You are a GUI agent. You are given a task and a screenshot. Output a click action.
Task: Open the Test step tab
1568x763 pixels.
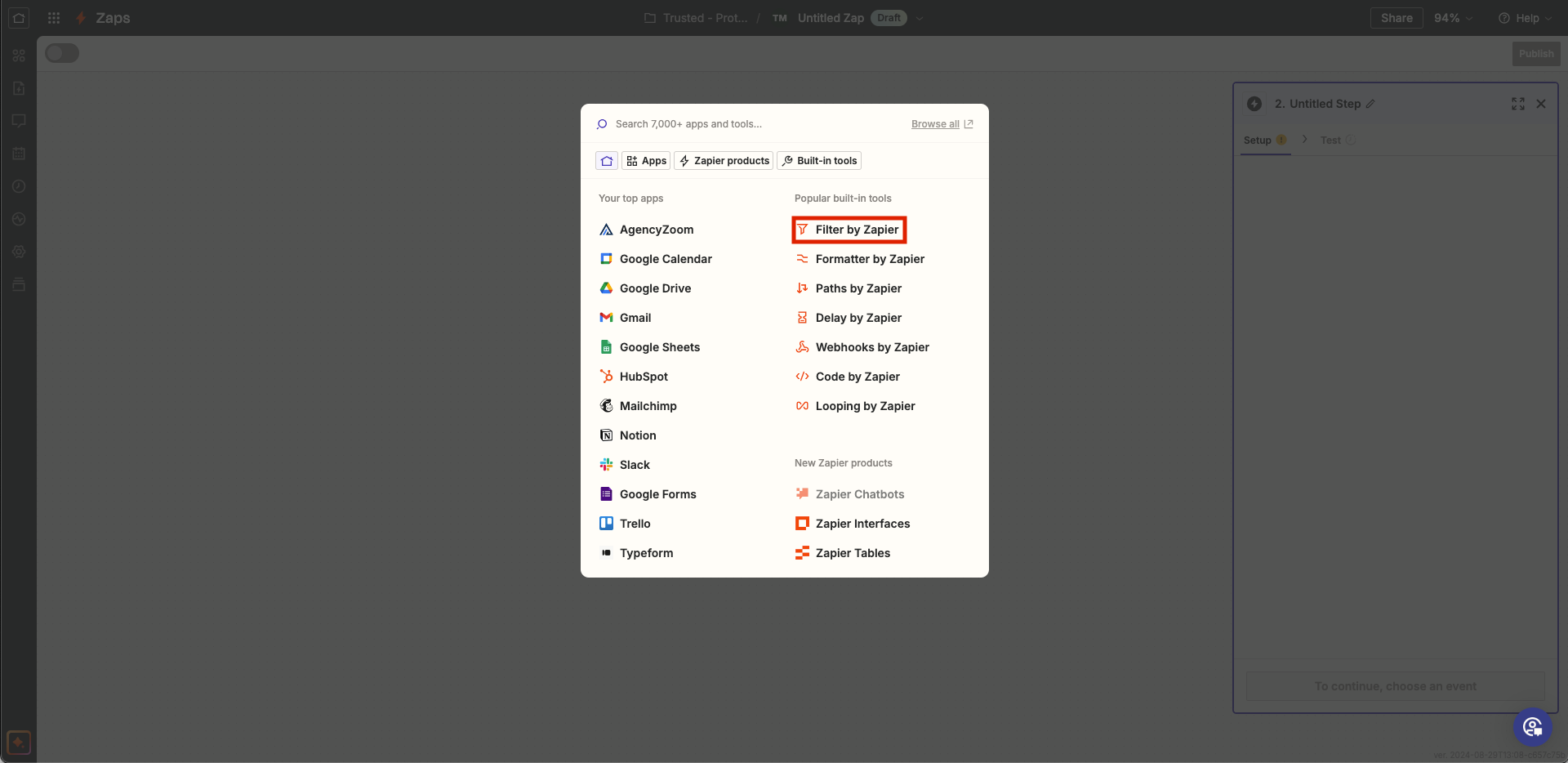coord(1330,141)
